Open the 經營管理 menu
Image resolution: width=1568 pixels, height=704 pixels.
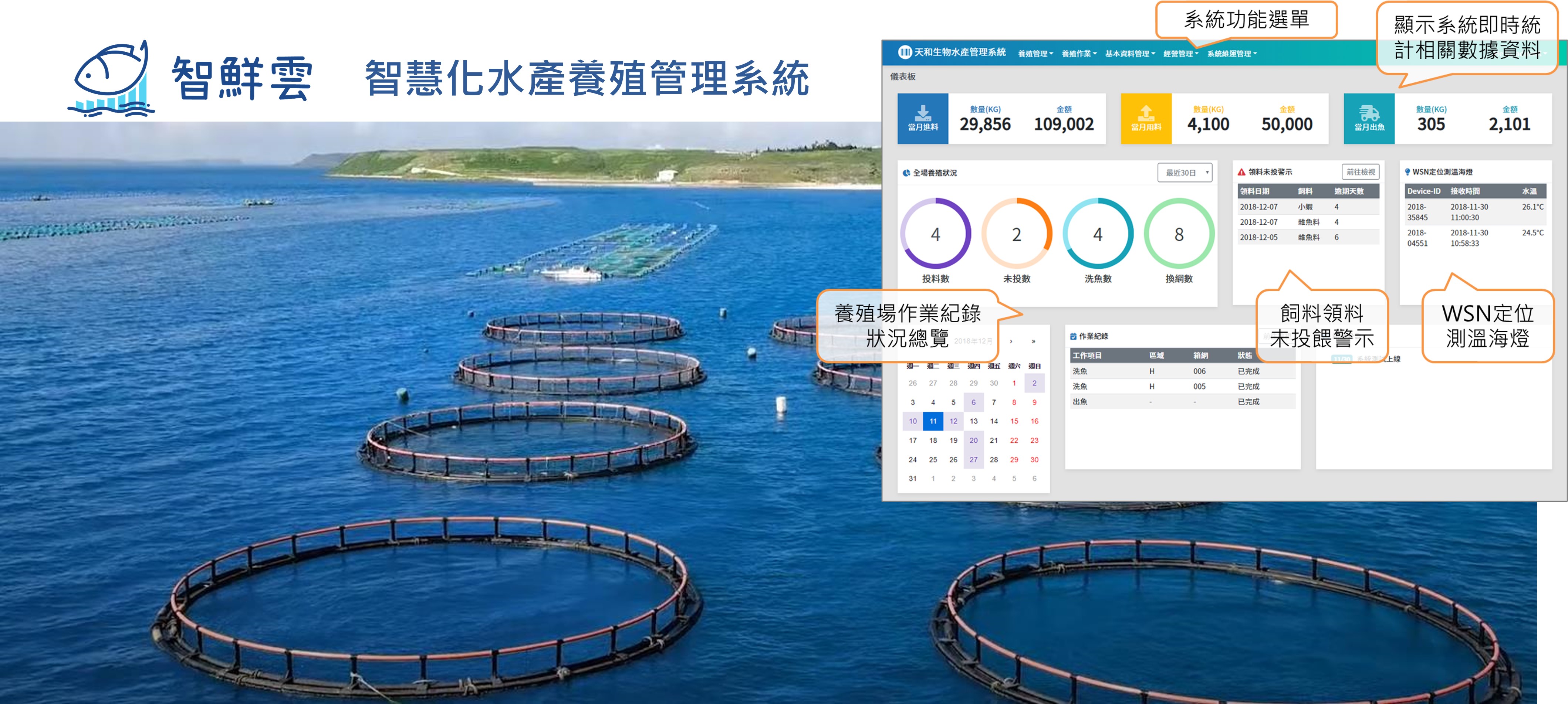(x=1181, y=54)
